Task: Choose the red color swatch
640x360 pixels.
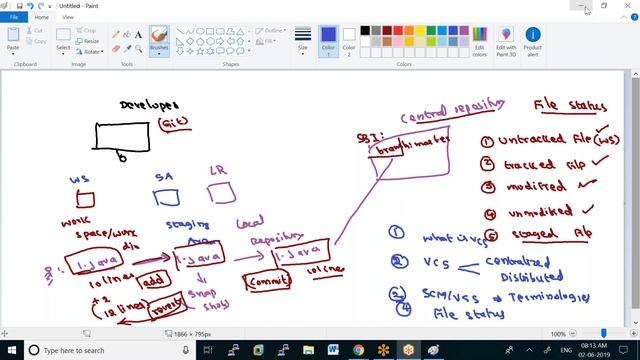Action: 398,30
